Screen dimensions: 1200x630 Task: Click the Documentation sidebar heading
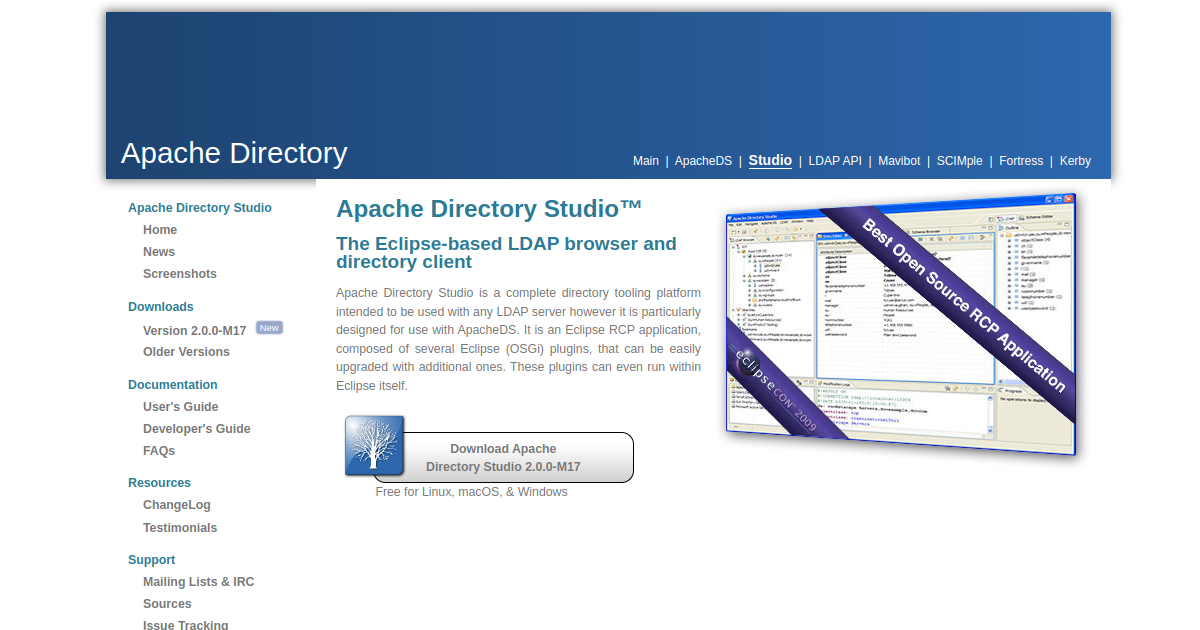pos(173,385)
